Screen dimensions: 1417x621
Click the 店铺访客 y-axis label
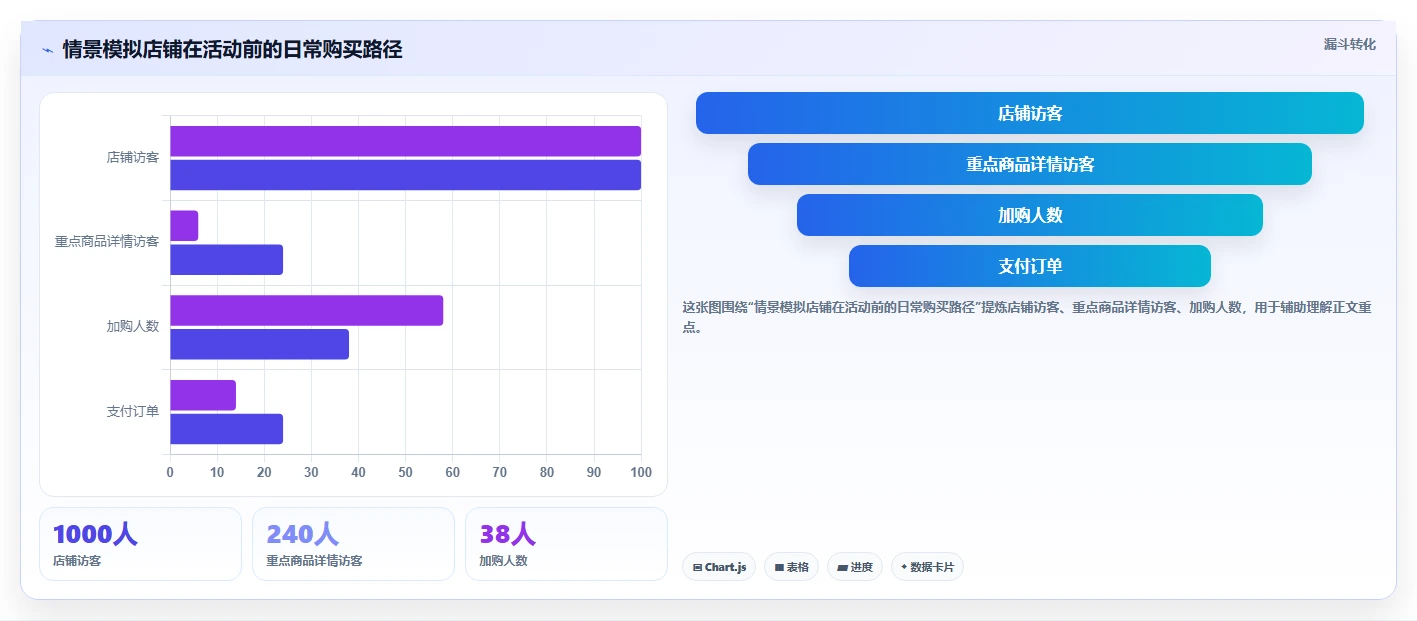(x=133, y=158)
